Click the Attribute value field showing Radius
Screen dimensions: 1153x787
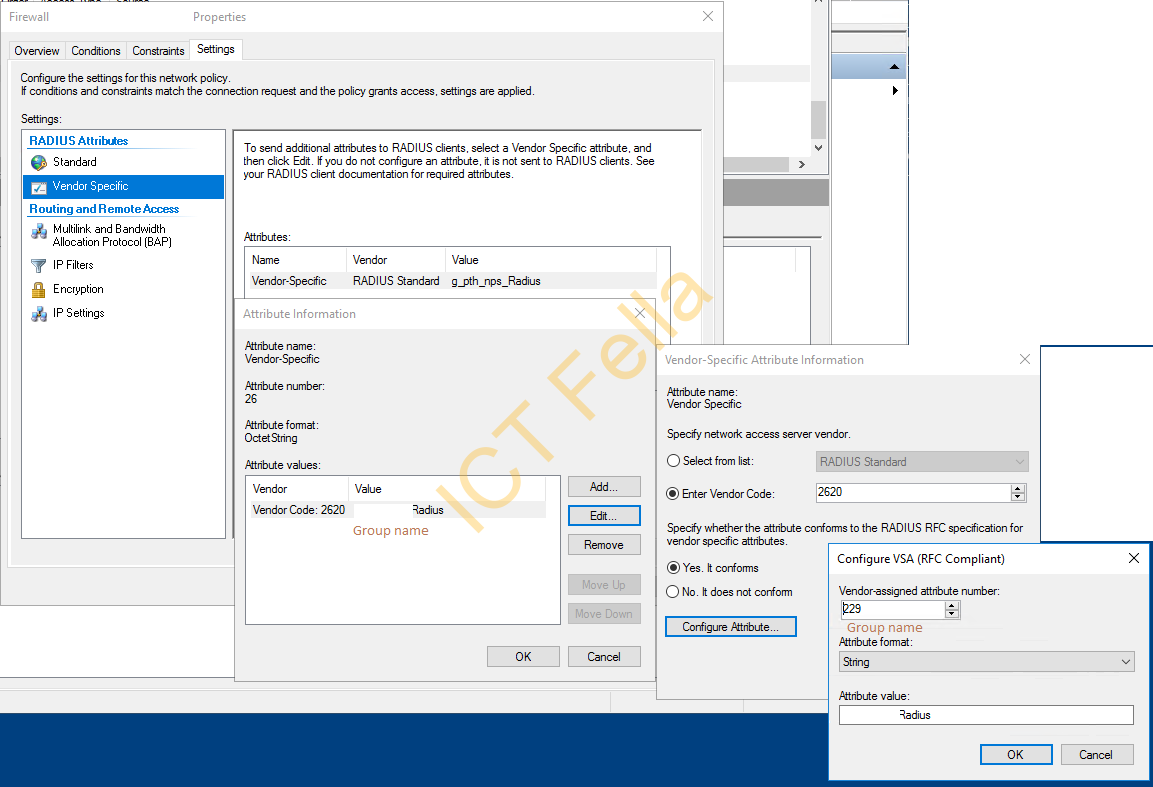(986, 714)
